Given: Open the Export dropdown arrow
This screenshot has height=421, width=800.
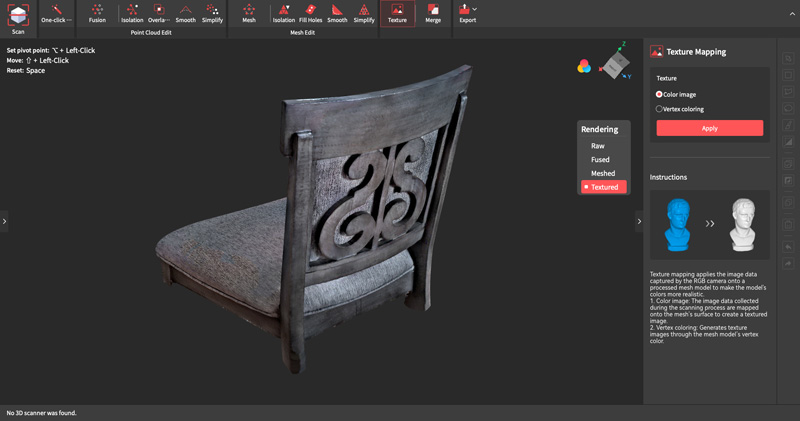Looking at the screenshot, I should [x=475, y=9].
